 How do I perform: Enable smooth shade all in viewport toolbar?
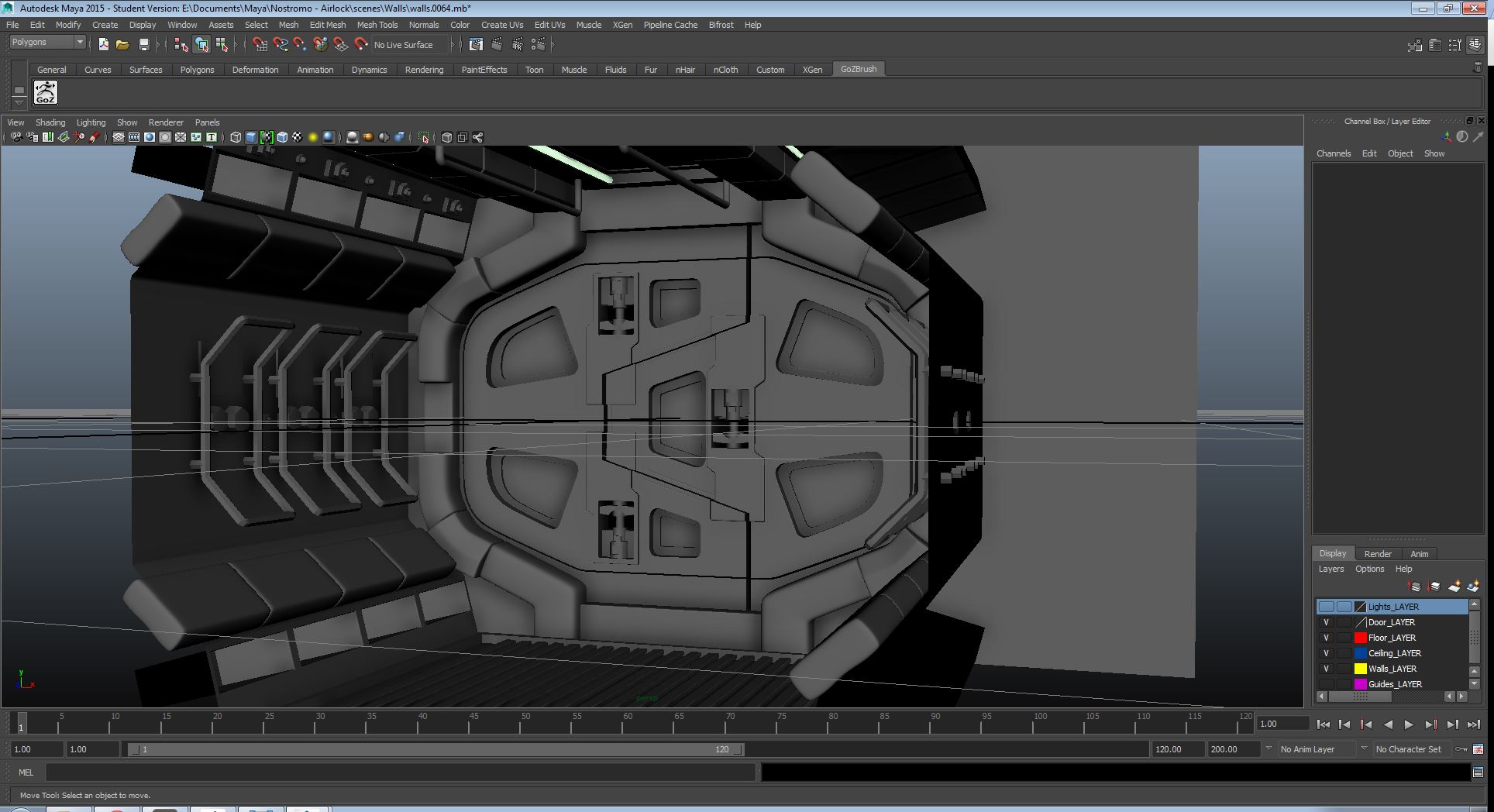coord(251,137)
